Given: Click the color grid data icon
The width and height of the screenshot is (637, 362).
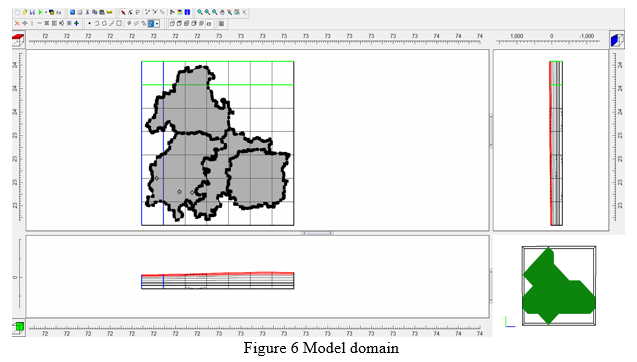Looking at the screenshot, I should pos(180,12).
